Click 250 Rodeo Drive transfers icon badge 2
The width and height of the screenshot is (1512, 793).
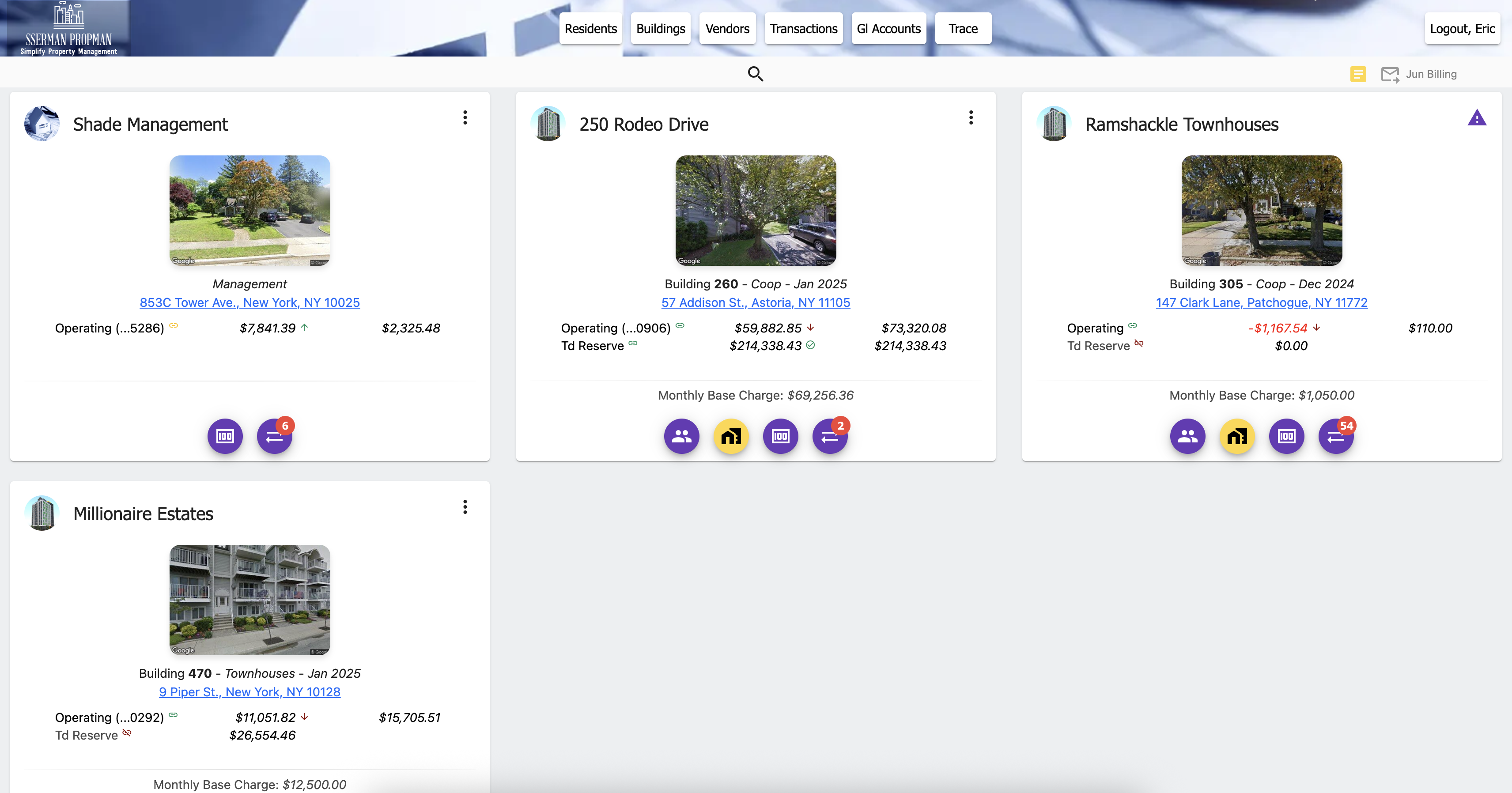(829, 436)
